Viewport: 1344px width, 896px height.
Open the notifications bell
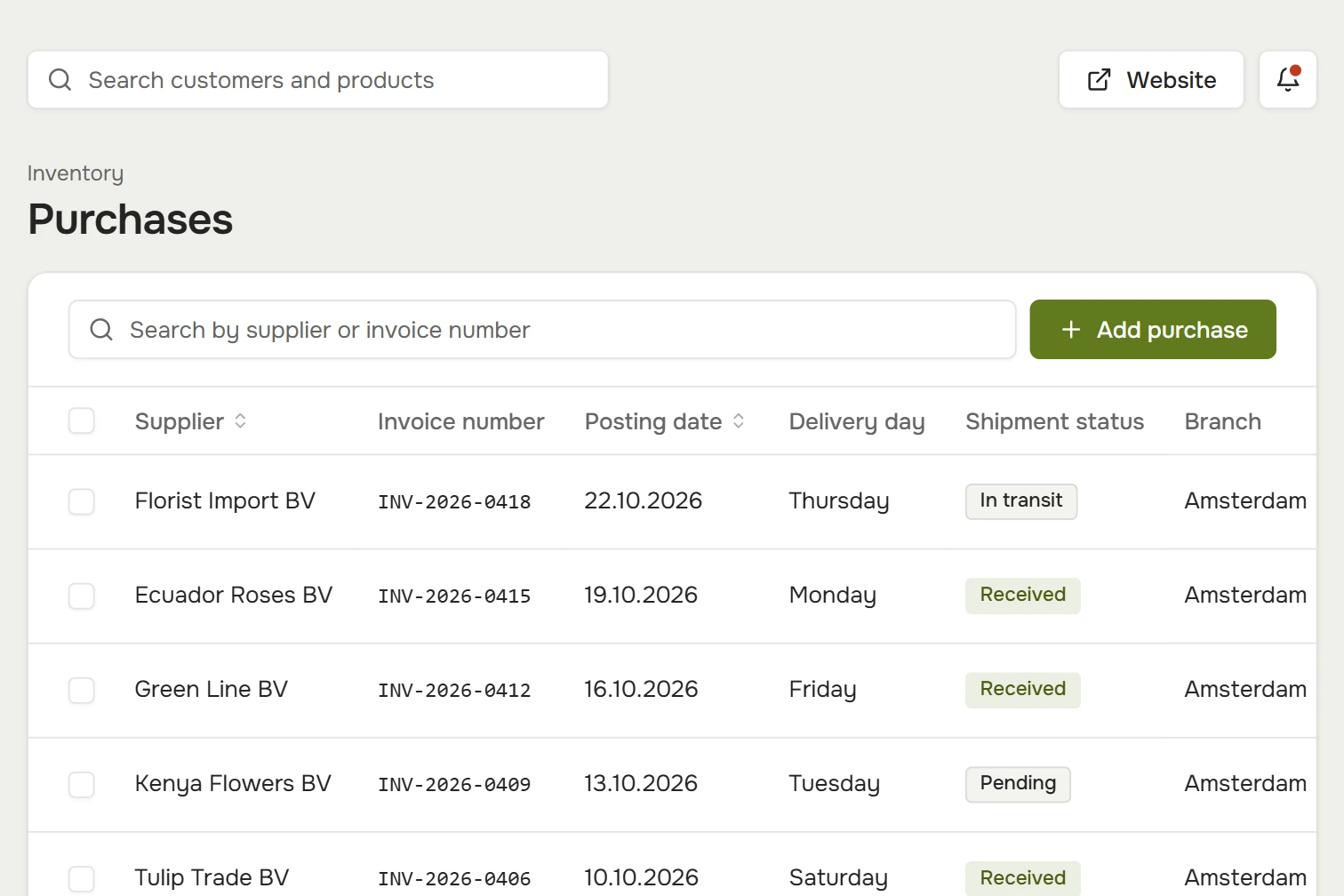[x=1288, y=80]
